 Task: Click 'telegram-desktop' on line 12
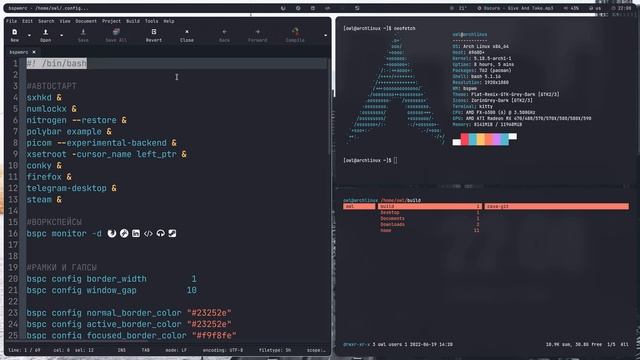67,188
